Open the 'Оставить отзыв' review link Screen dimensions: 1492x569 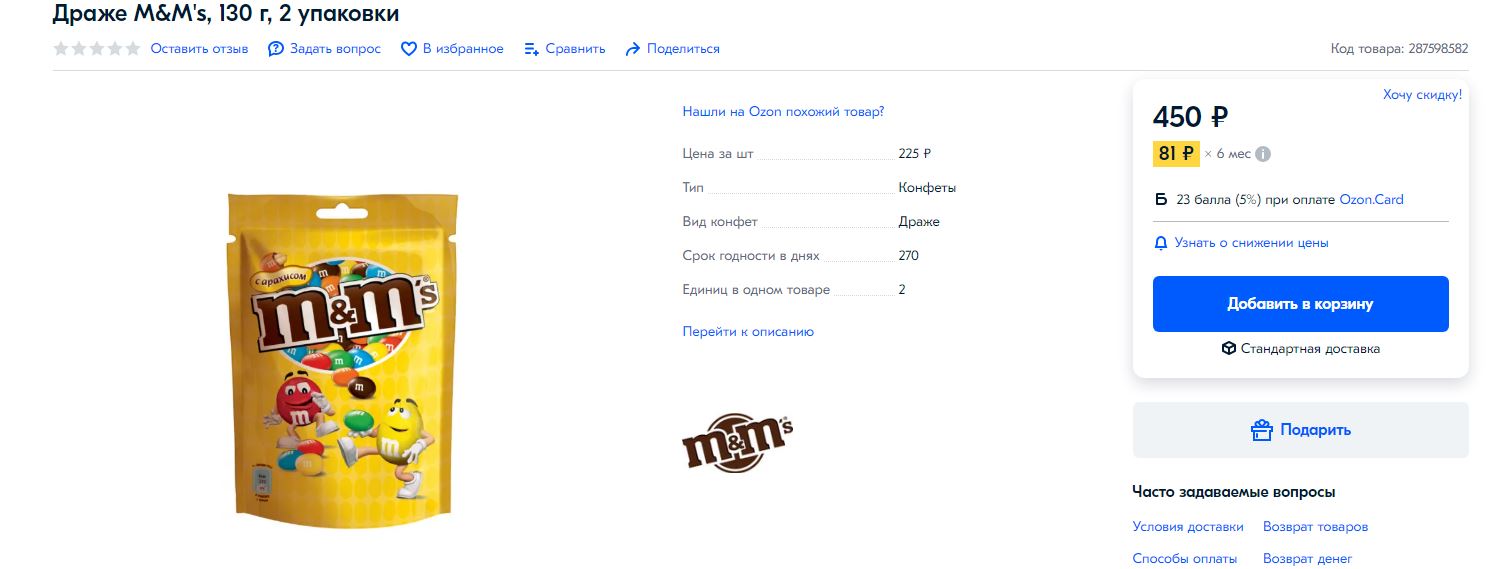199,48
